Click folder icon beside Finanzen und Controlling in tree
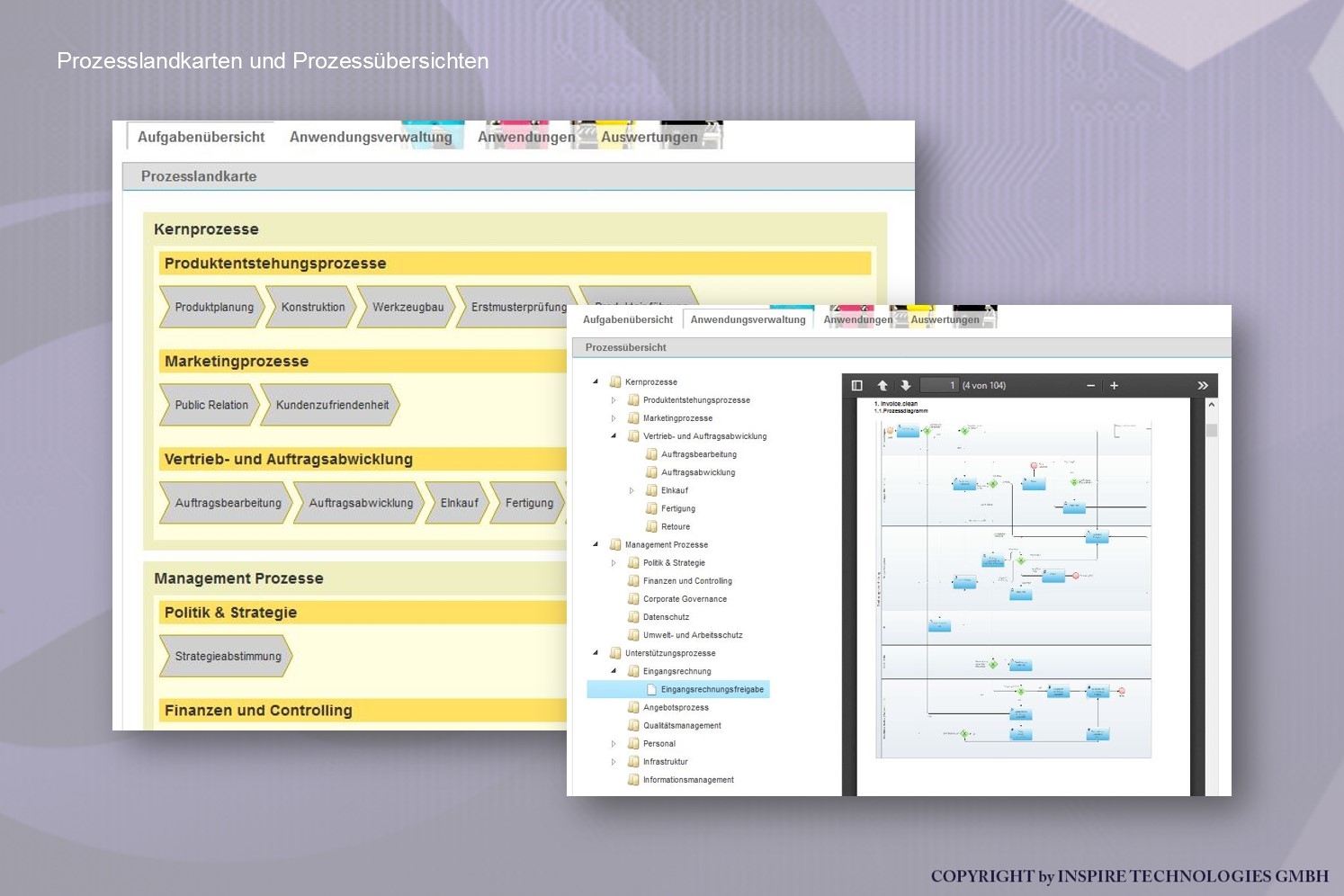1344x896 pixels. (x=633, y=581)
